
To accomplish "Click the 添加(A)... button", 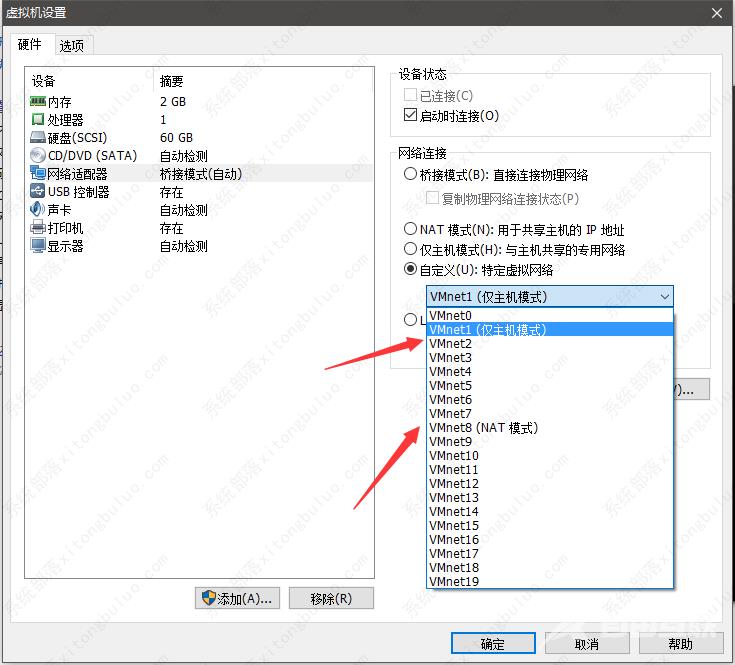I will coord(237,598).
